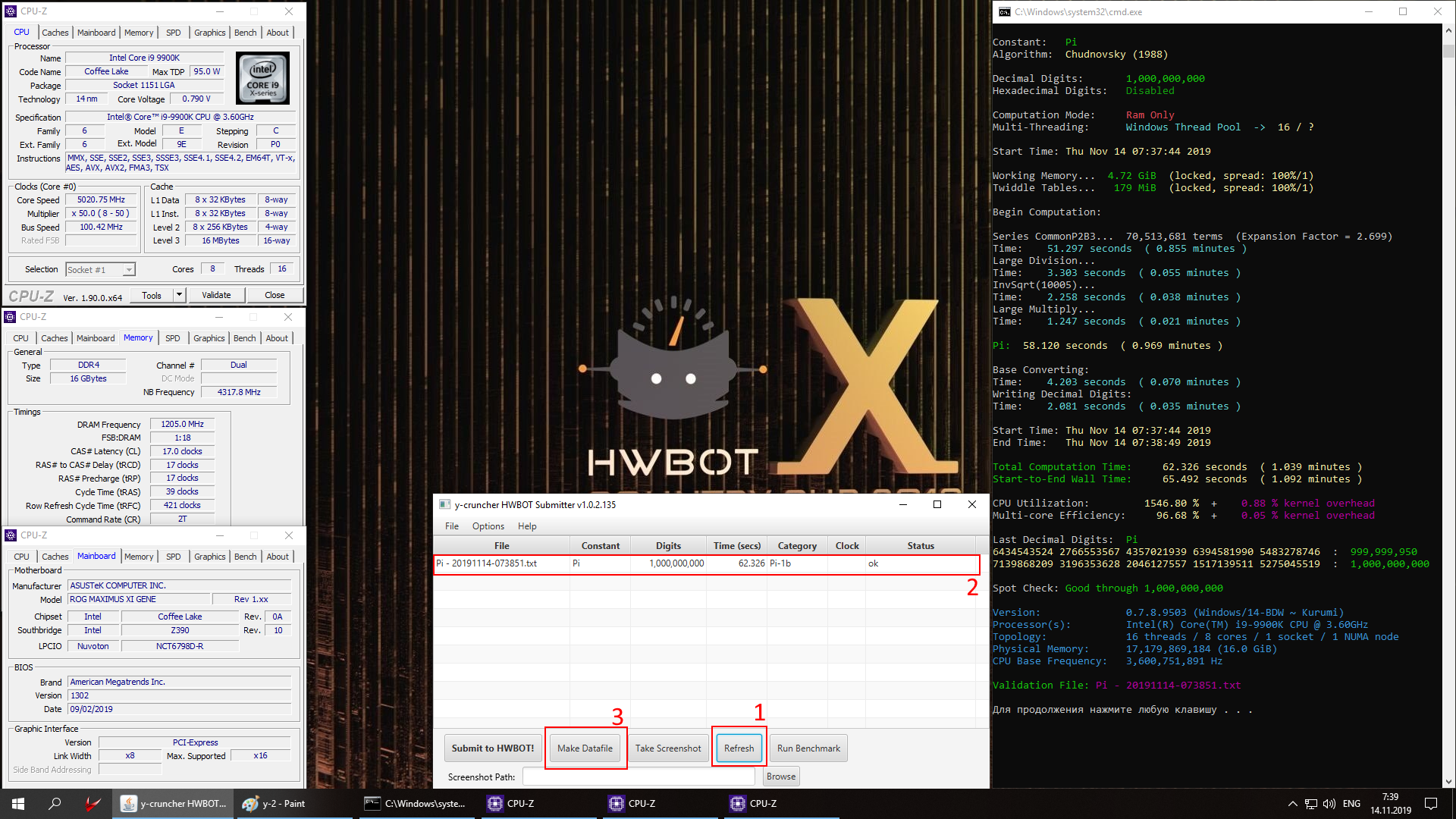Click the network tray icon
This screenshot has width=1456, height=819.
pyautogui.click(x=1310, y=804)
